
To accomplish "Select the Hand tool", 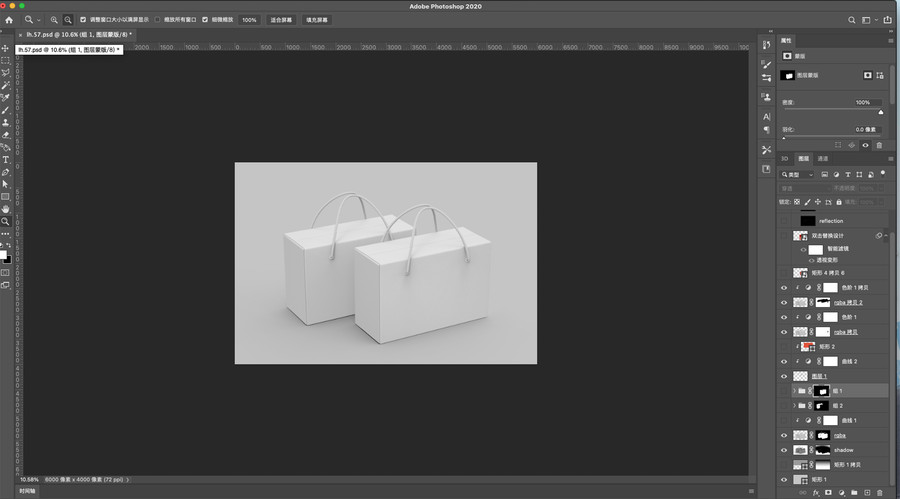I will pos(6,209).
